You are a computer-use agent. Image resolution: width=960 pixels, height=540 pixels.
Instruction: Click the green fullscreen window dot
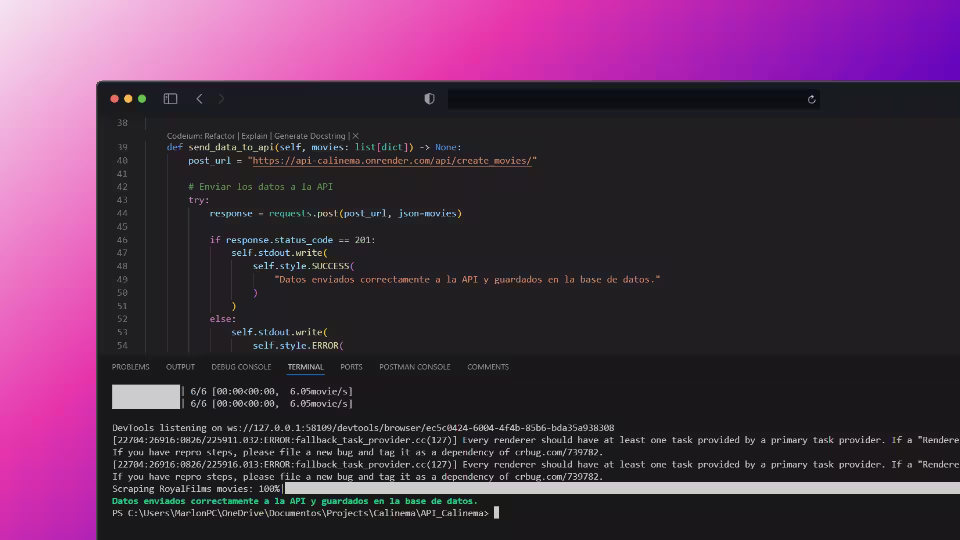tap(142, 99)
